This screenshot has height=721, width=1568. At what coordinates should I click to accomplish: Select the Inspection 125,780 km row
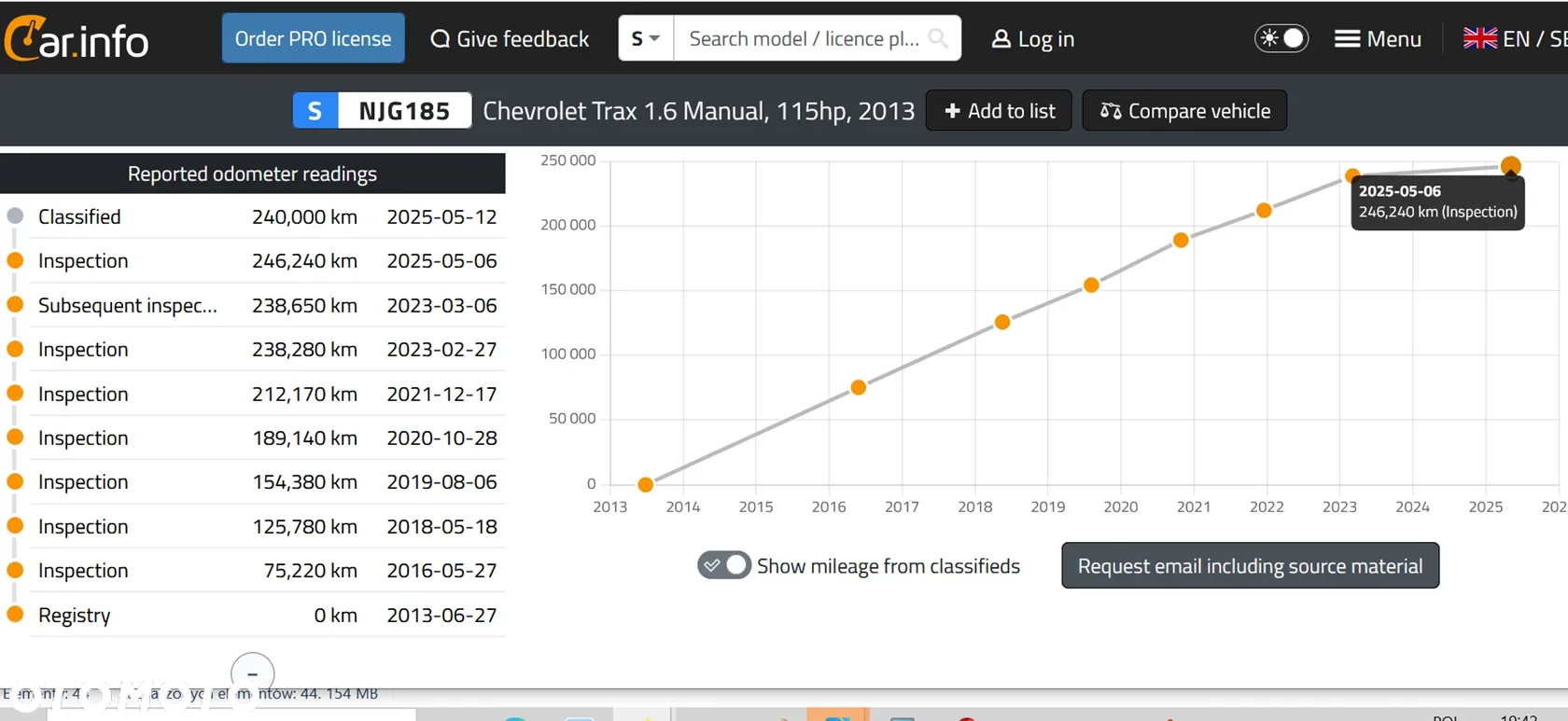(x=253, y=526)
